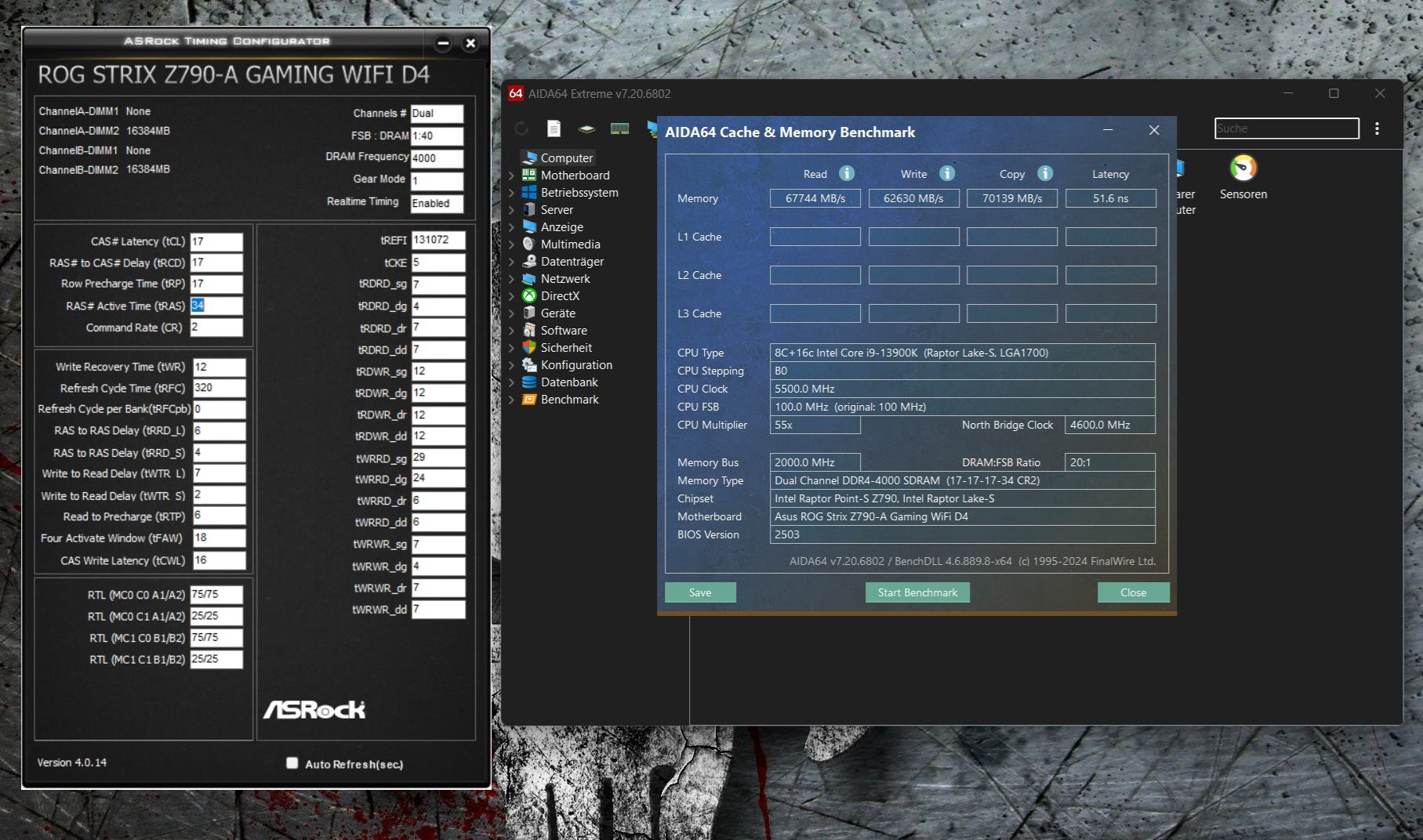Image resolution: width=1423 pixels, height=840 pixels.
Task: Click the green Close button in benchmark dialog
Action: (x=1133, y=592)
